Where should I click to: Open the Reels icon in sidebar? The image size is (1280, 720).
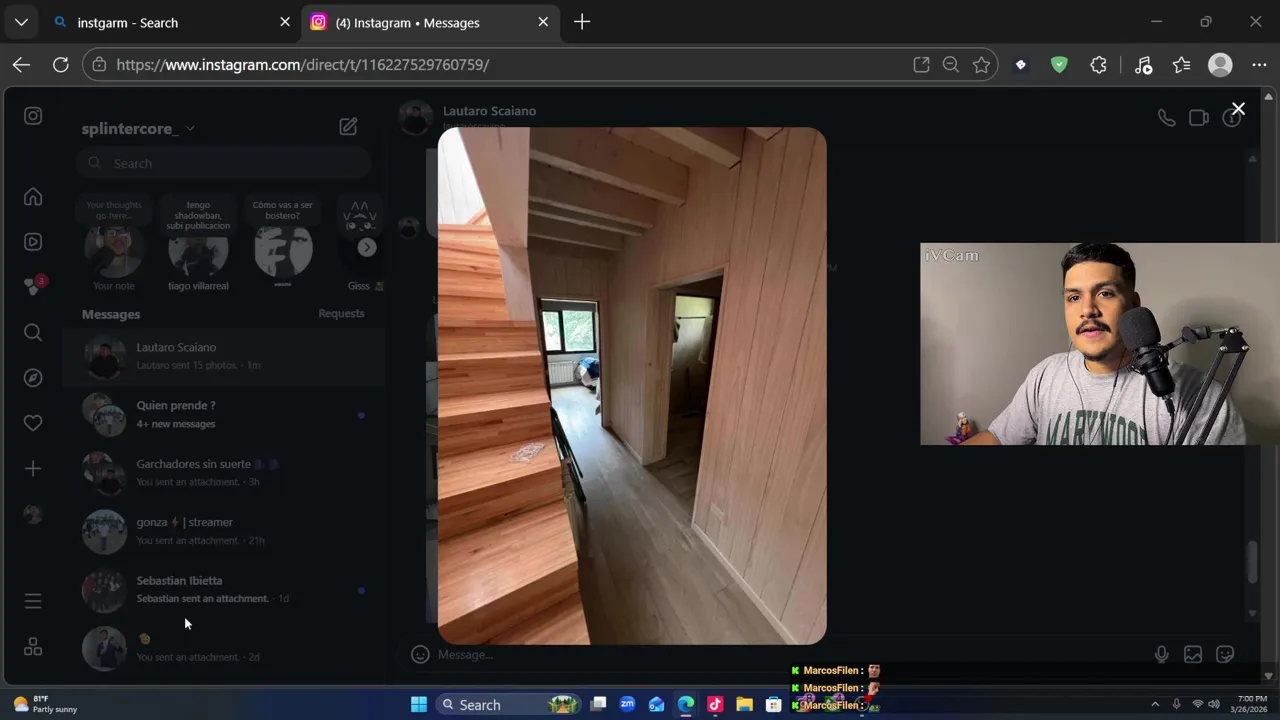(33, 242)
